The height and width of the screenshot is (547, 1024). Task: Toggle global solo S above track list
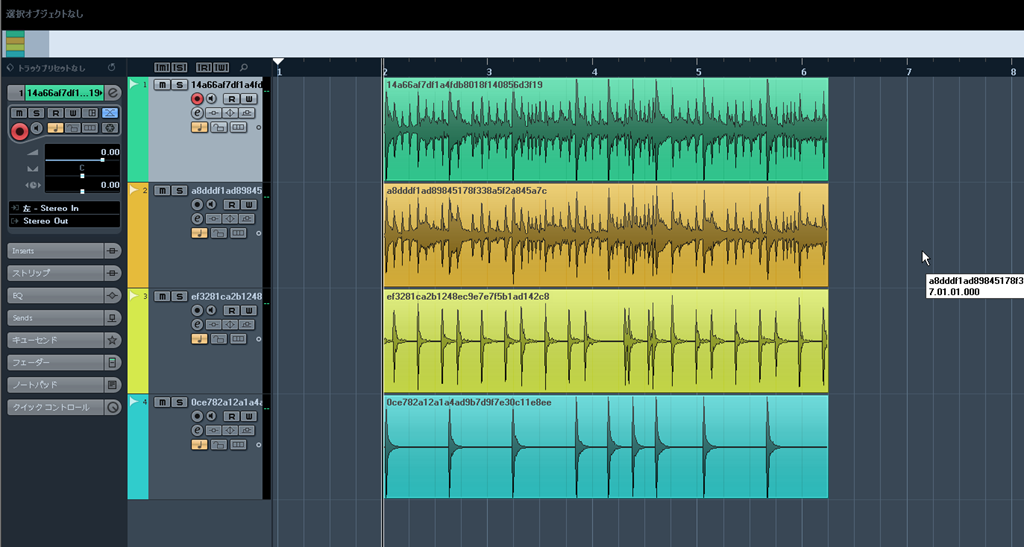coord(179,67)
